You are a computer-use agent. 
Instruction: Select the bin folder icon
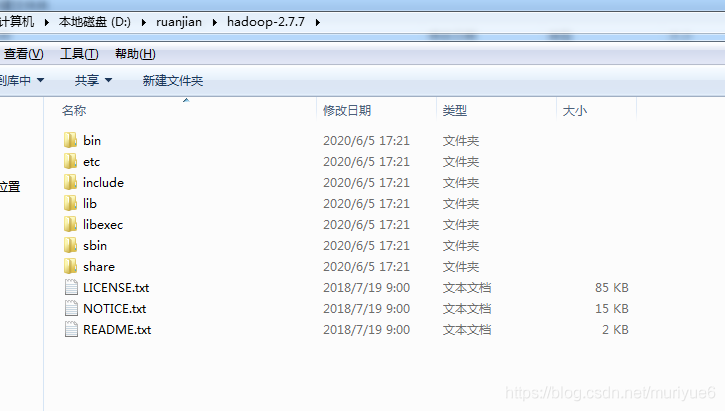(70, 140)
